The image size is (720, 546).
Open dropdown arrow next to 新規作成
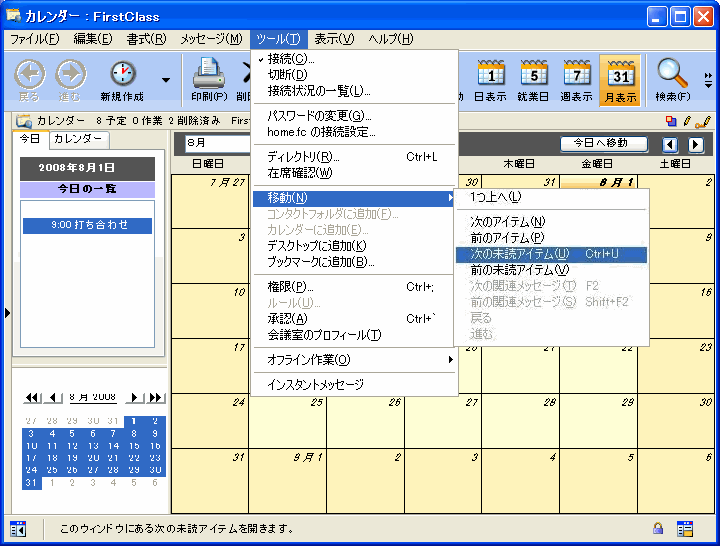coord(165,80)
